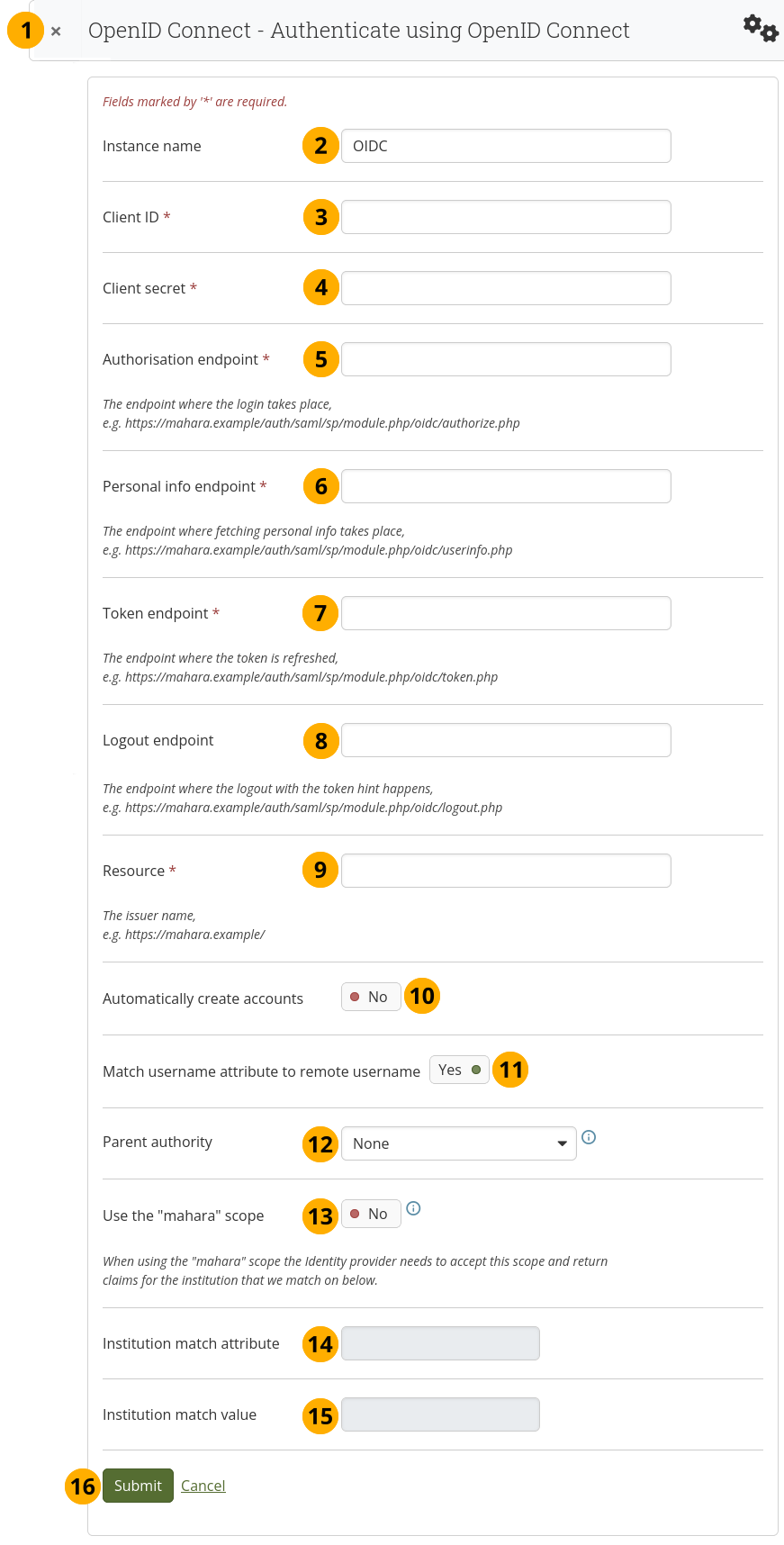Click the Institution match value field
Screen dimensions: 784x1545
point(440,1414)
